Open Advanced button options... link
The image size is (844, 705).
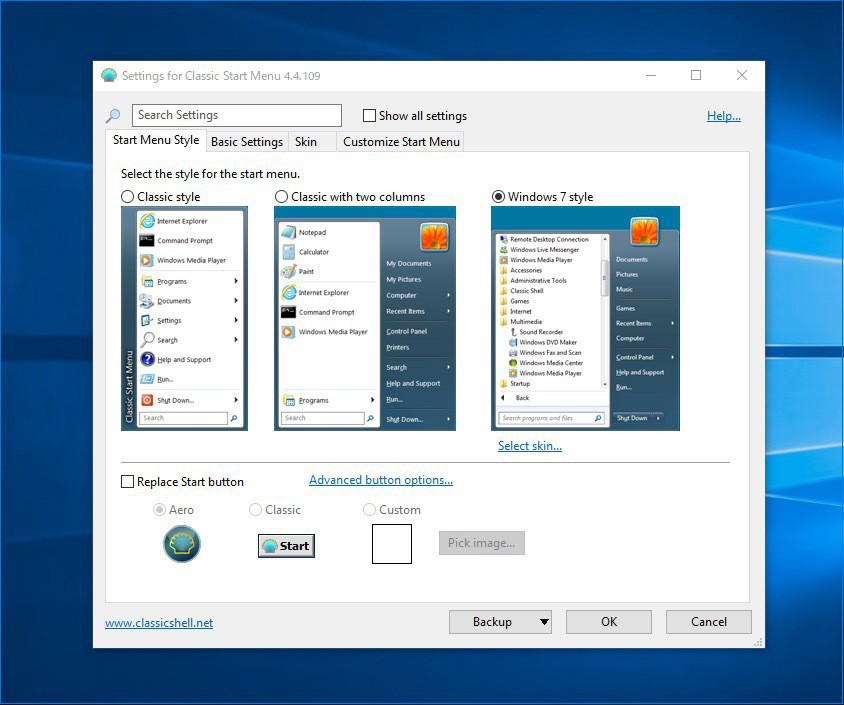[x=381, y=480]
